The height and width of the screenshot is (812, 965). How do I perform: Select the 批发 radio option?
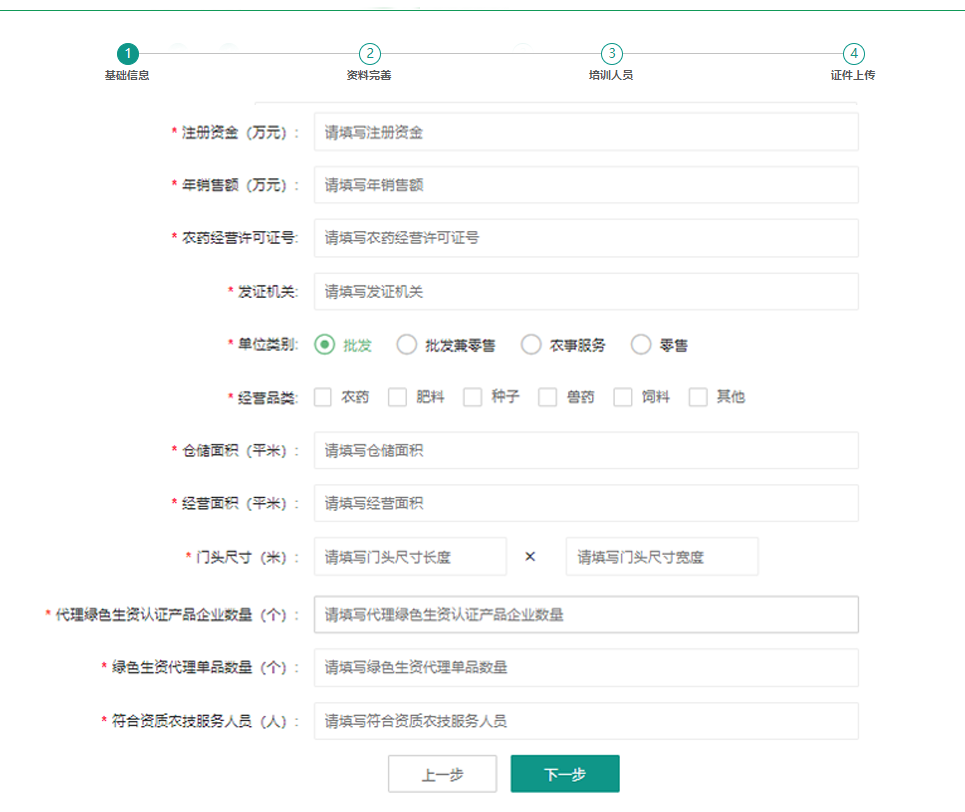click(x=324, y=345)
